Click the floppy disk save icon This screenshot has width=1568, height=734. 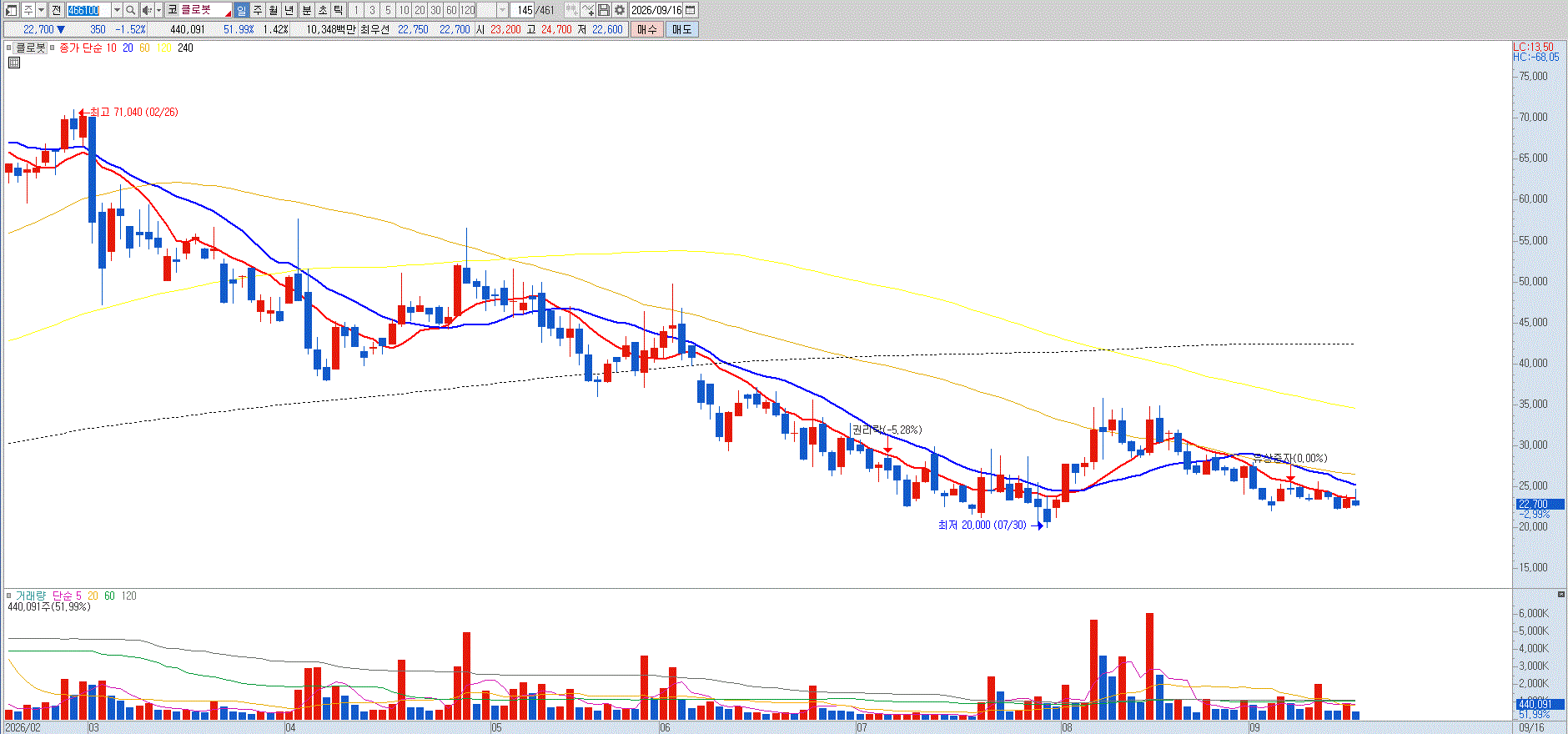click(x=604, y=10)
